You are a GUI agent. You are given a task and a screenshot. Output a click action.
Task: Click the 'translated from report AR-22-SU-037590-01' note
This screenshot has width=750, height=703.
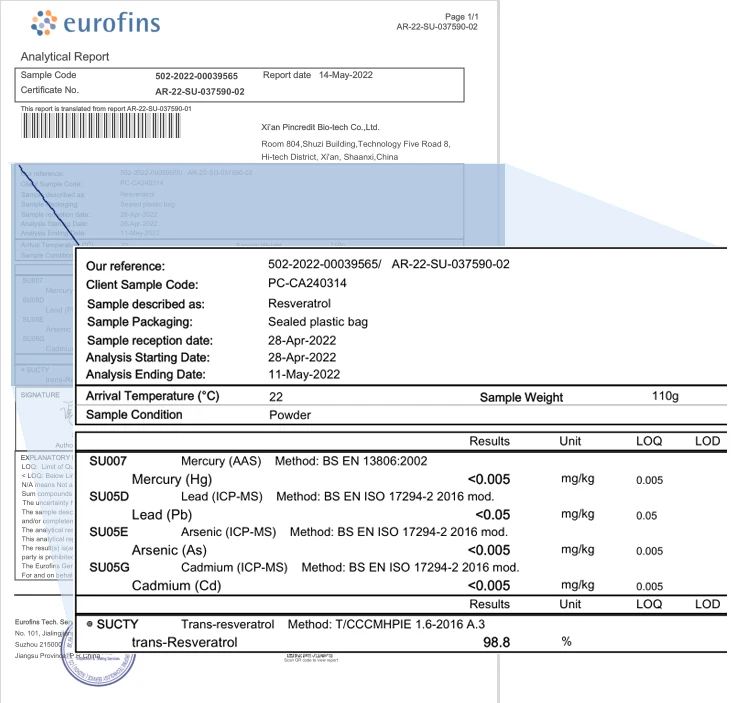coord(106,109)
